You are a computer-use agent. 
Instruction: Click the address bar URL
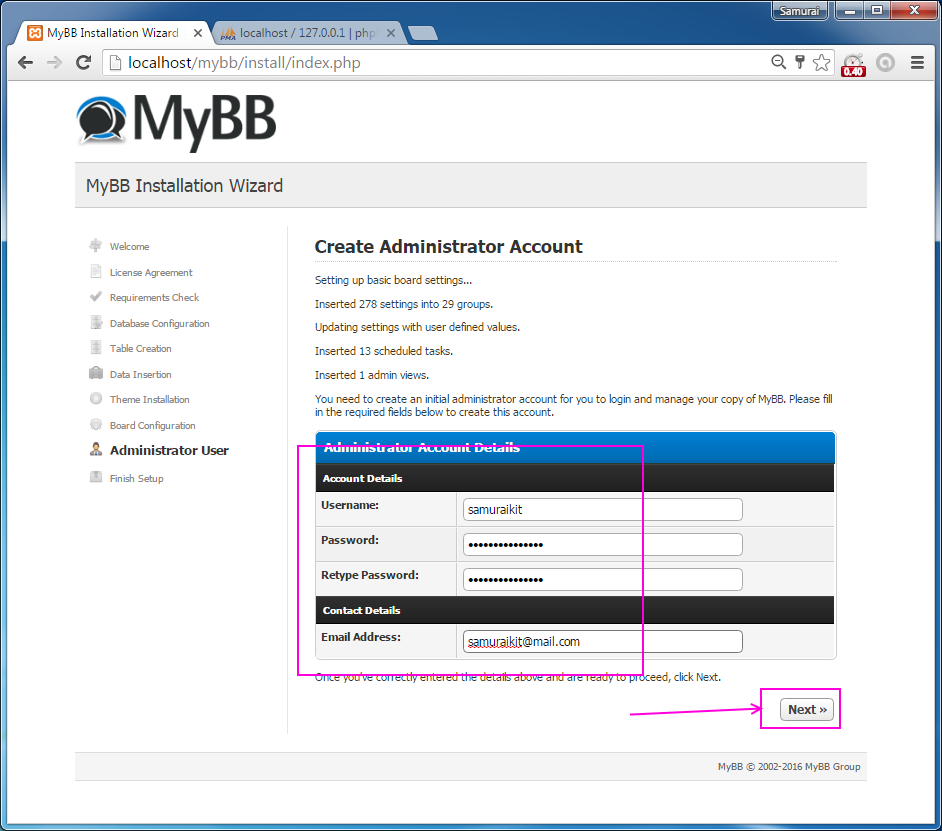(244, 62)
